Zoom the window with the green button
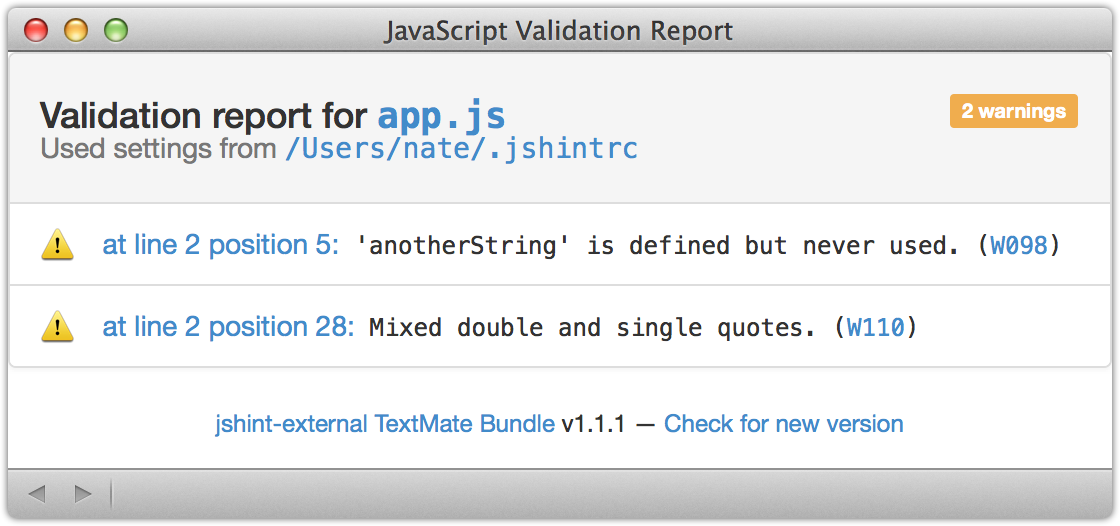This screenshot has height=526, width=1120. [x=116, y=30]
